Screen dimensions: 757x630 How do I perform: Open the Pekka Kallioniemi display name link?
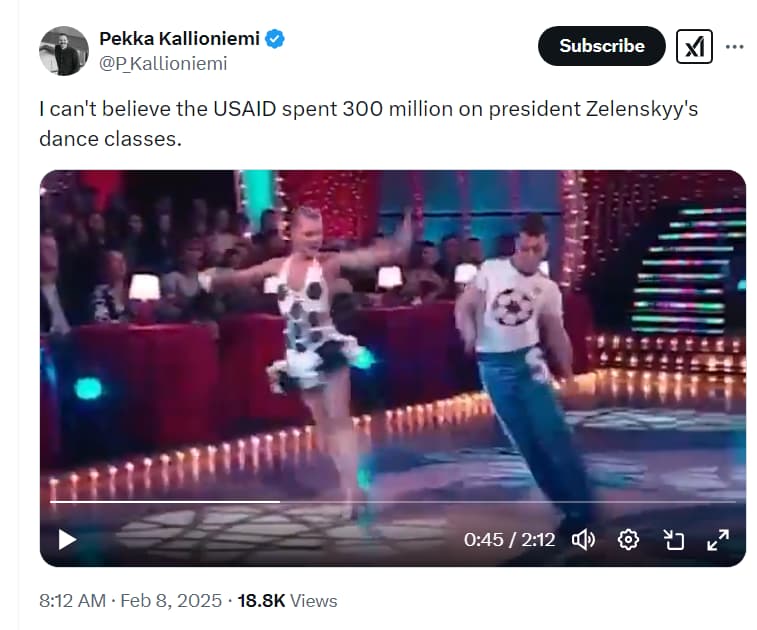pyautogui.click(x=179, y=39)
